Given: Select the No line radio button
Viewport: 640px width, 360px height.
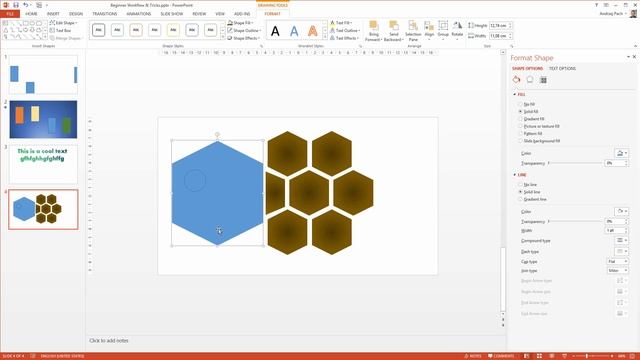Looking at the screenshot, I should pyautogui.click(x=520, y=184).
